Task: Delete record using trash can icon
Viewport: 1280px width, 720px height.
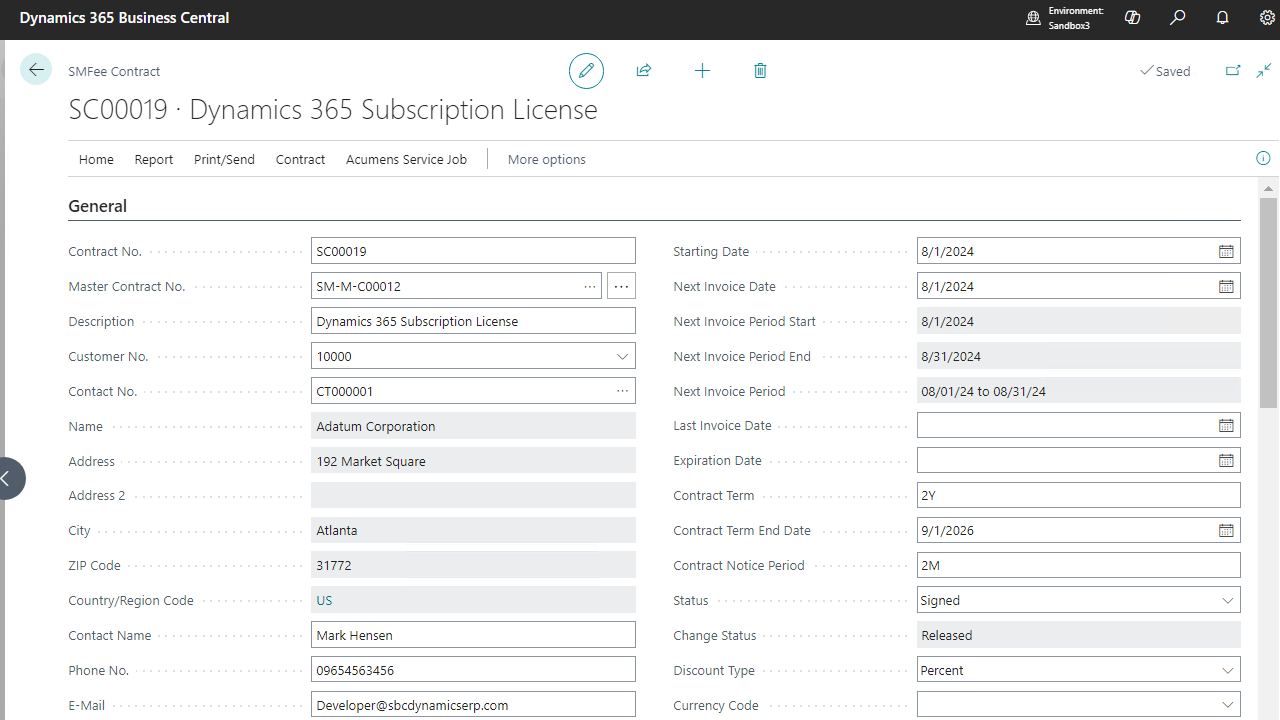Action: 760,71
